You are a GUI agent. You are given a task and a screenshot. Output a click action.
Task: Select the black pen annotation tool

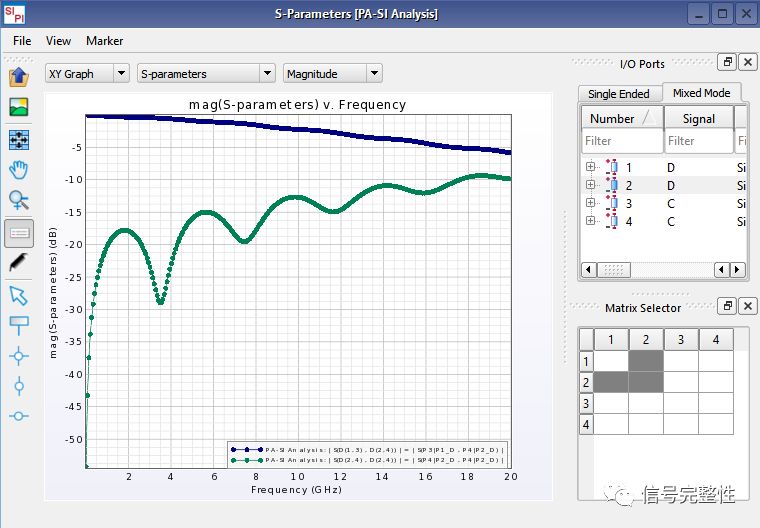(x=18, y=263)
